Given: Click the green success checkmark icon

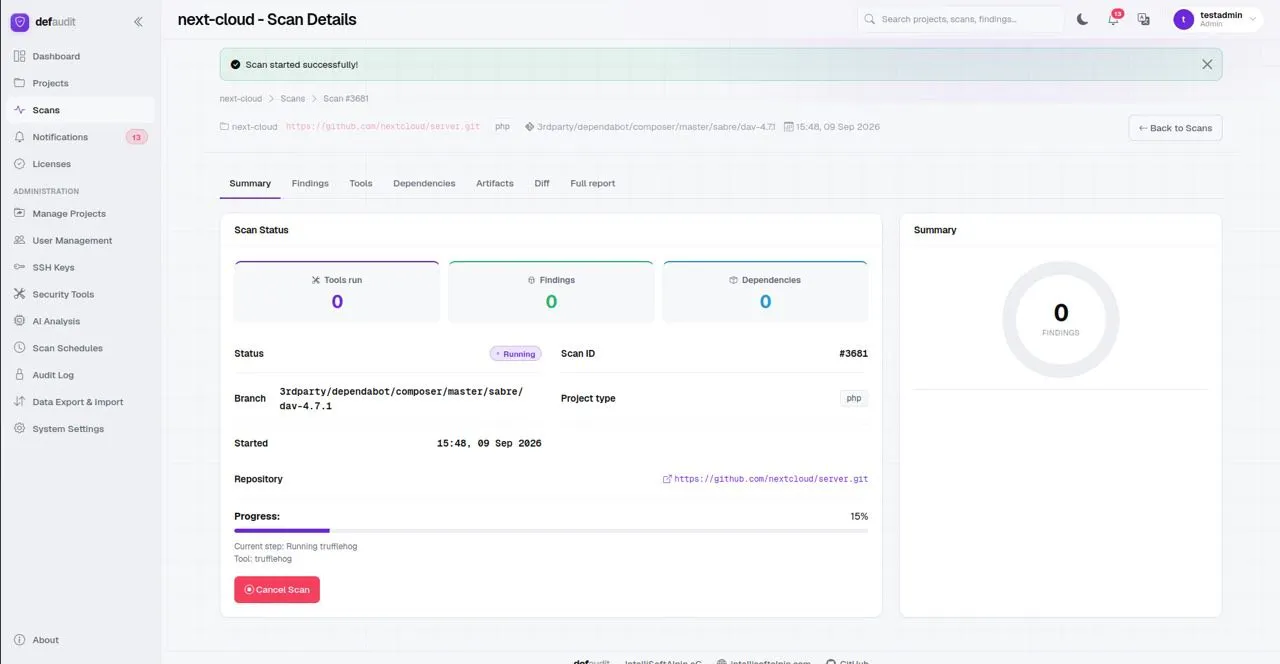Looking at the screenshot, I should coord(235,64).
